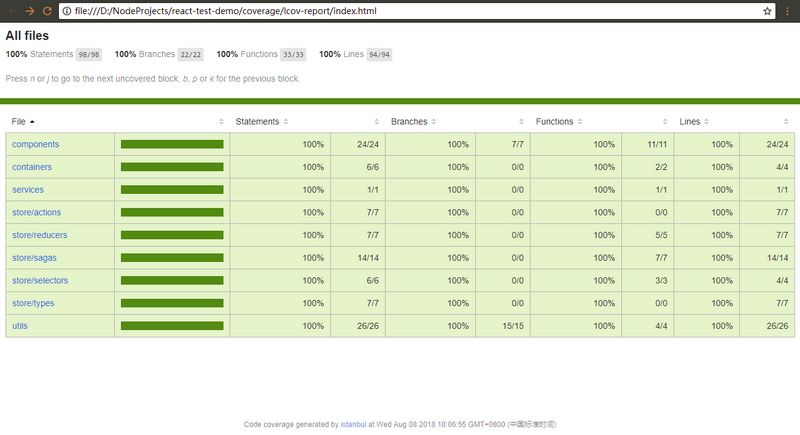The width and height of the screenshot is (800, 435).
Task: Click the site info icon in address bar
Action: point(67,11)
